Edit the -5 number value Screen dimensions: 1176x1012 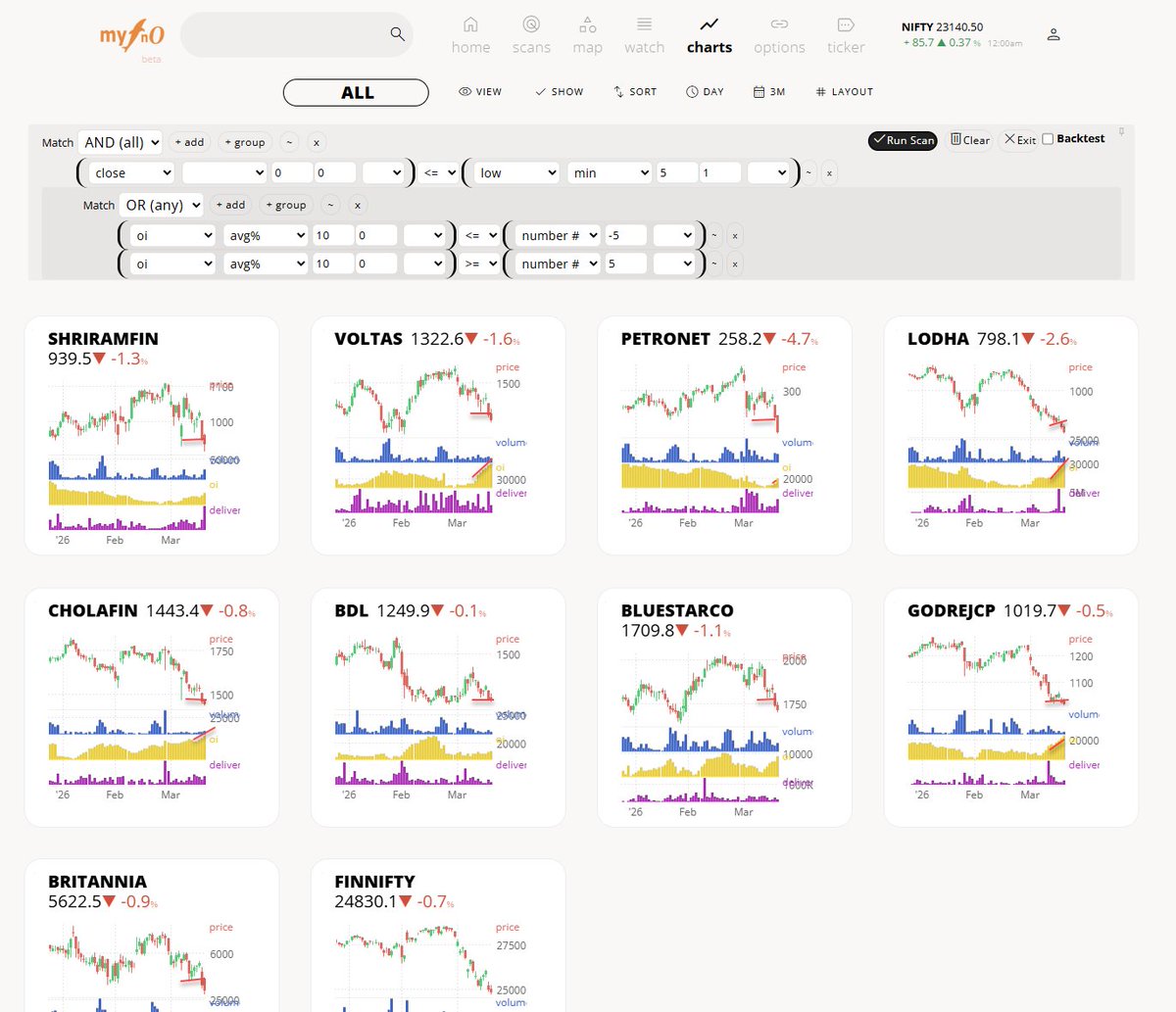(625, 235)
